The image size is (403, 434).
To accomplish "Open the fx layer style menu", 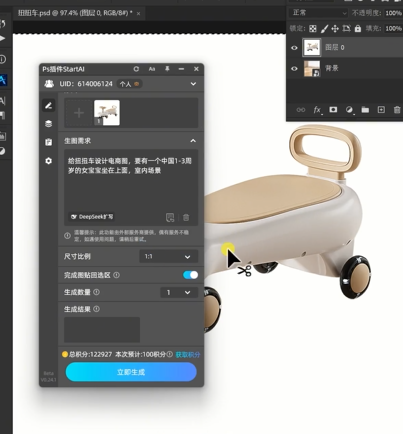I will tap(317, 110).
